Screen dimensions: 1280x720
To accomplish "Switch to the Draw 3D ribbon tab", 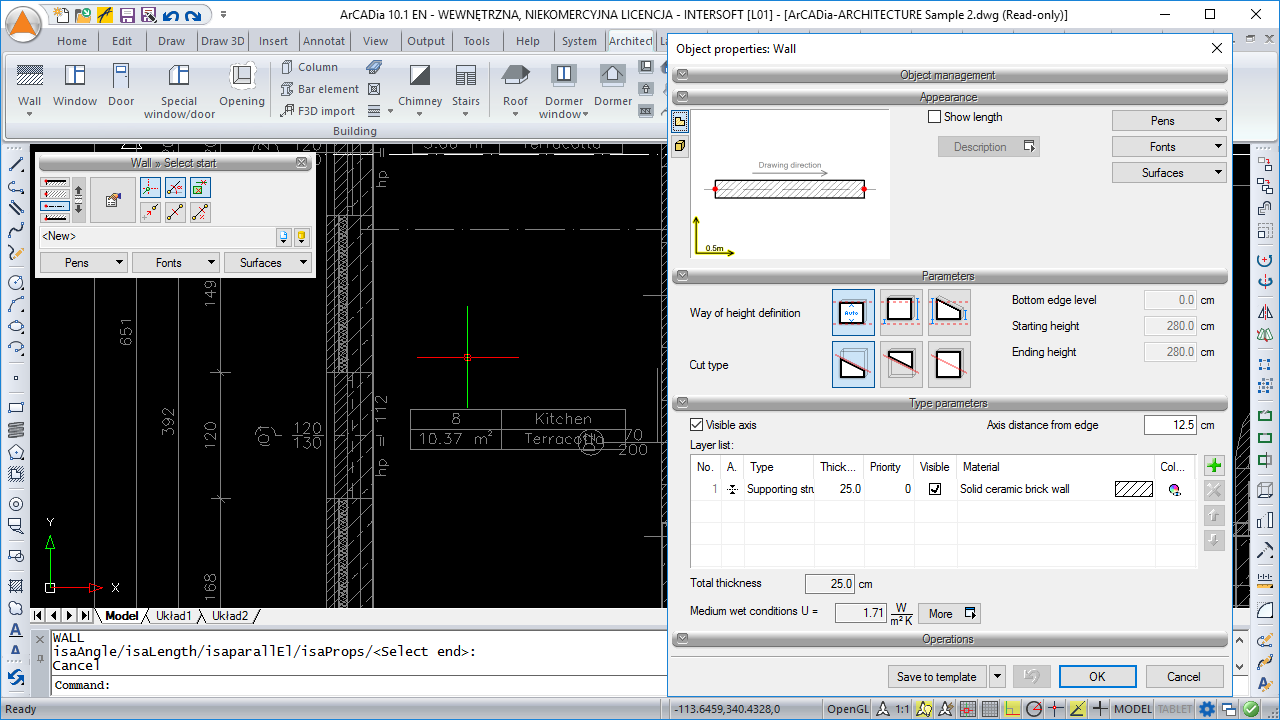I will tap(222, 41).
